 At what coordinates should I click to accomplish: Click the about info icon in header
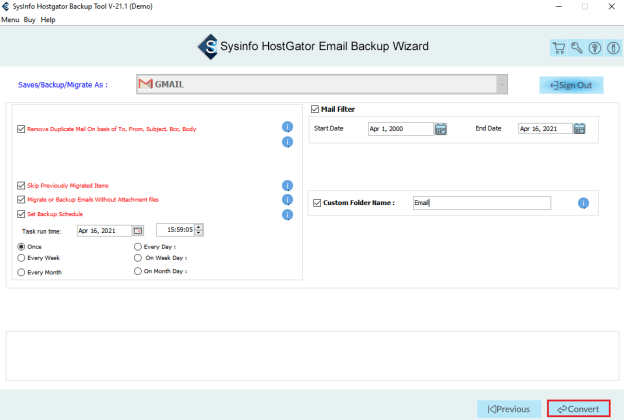coord(613,48)
